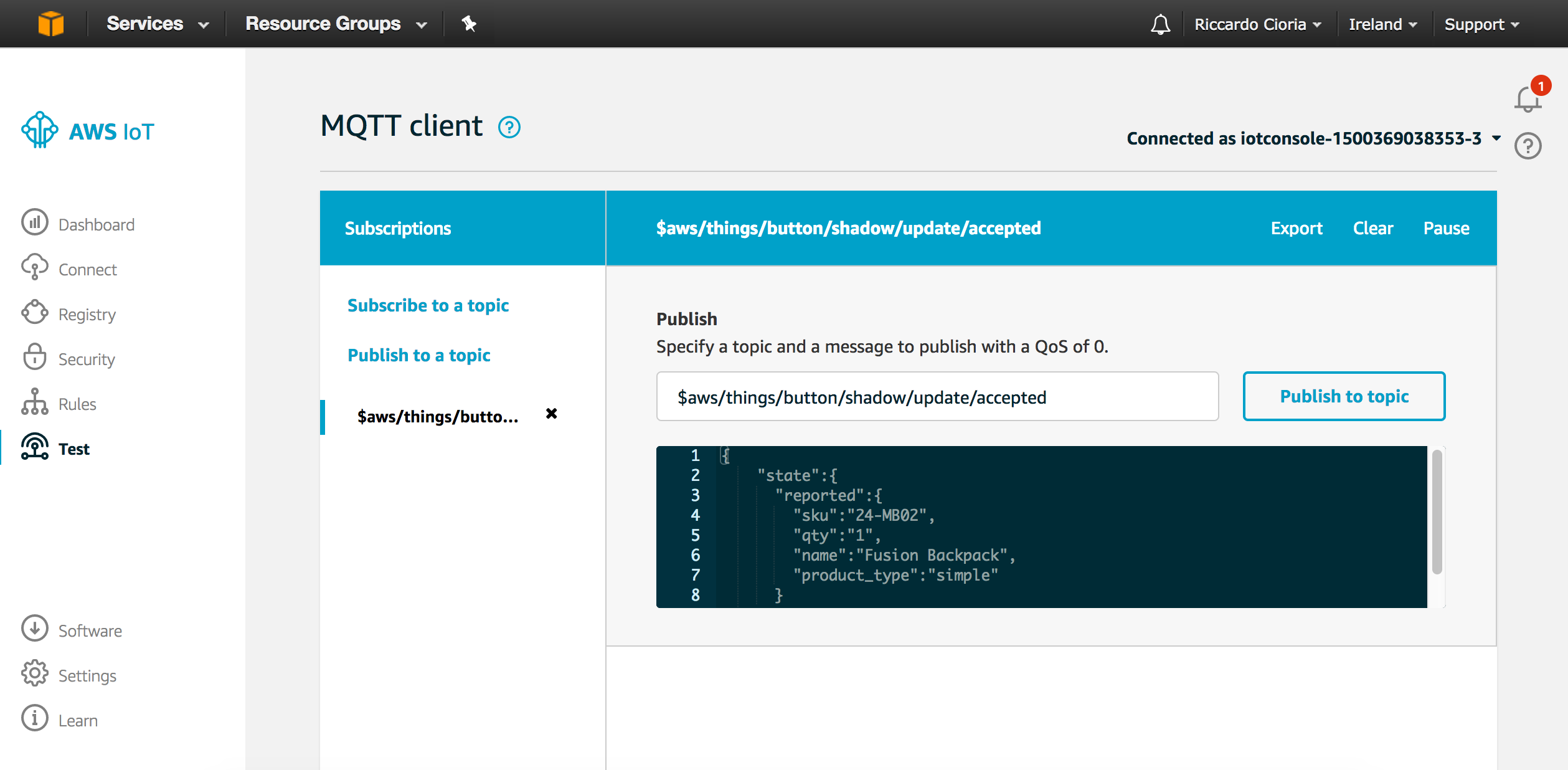1568x770 pixels.
Task: Click the Dashboard chart icon
Action: 35,222
